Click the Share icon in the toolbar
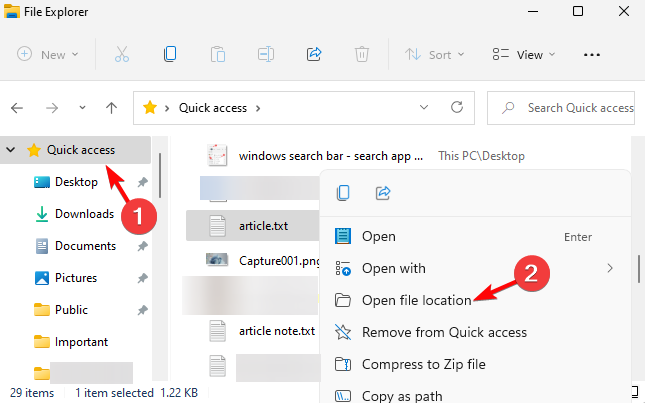Screen dimensions: 645x403 click(x=314, y=54)
